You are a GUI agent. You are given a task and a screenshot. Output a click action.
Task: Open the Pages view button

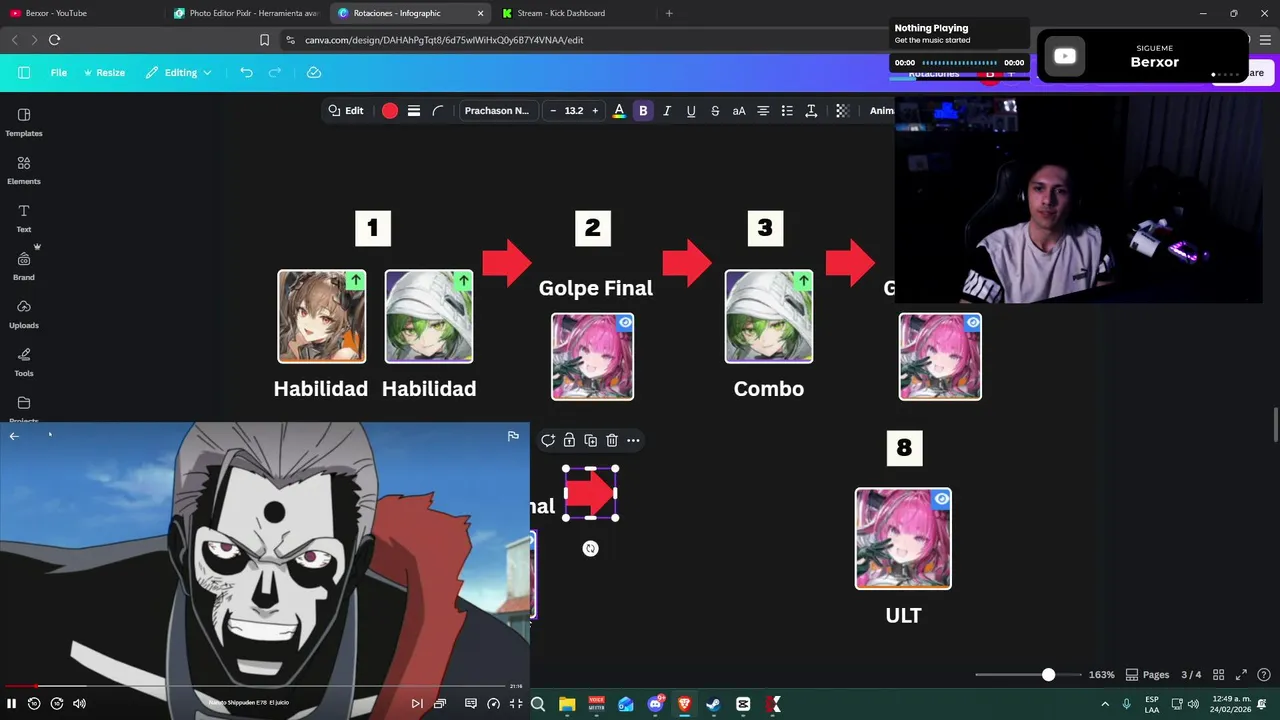point(1147,675)
